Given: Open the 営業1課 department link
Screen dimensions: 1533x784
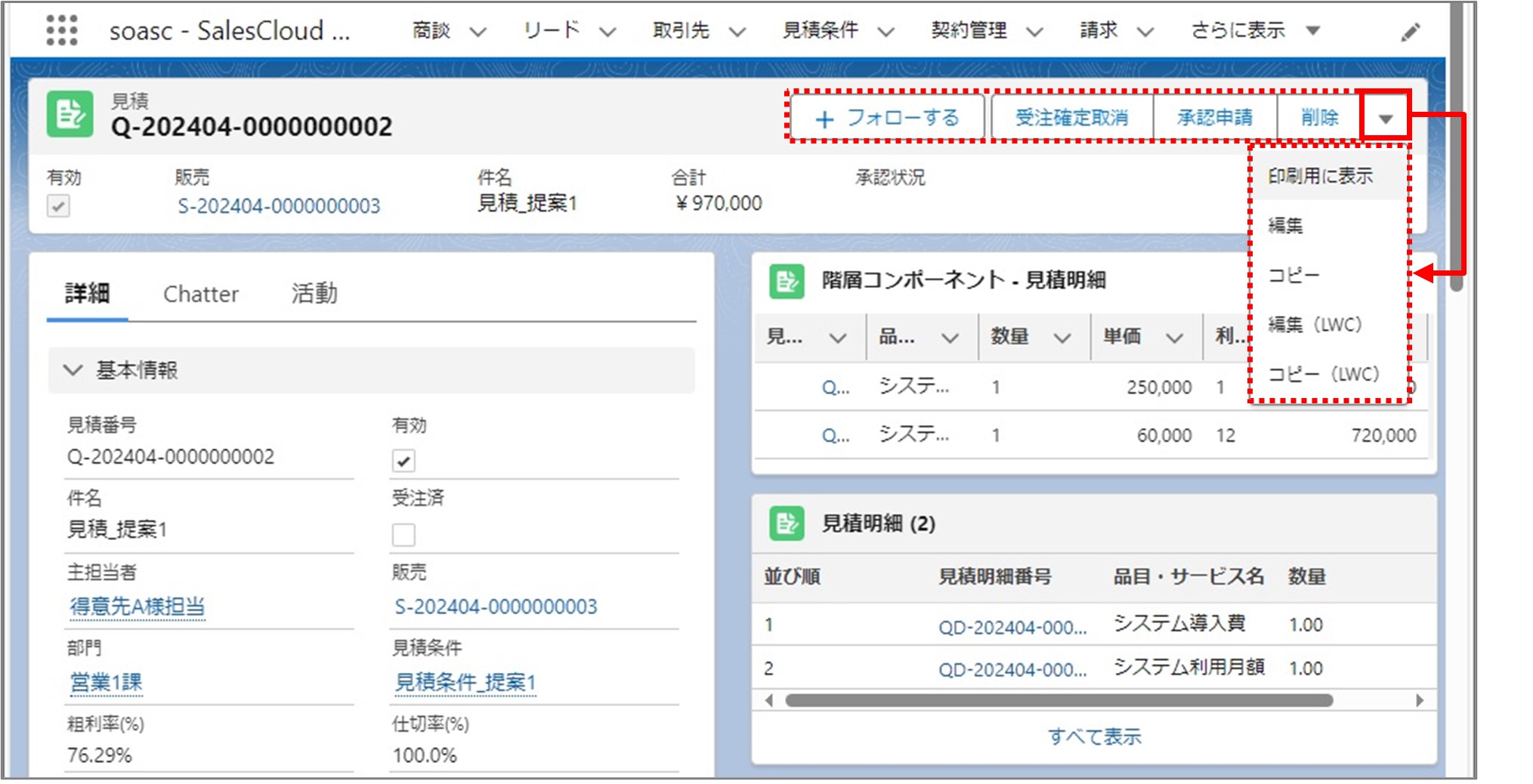Looking at the screenshot, I should 106,681.
